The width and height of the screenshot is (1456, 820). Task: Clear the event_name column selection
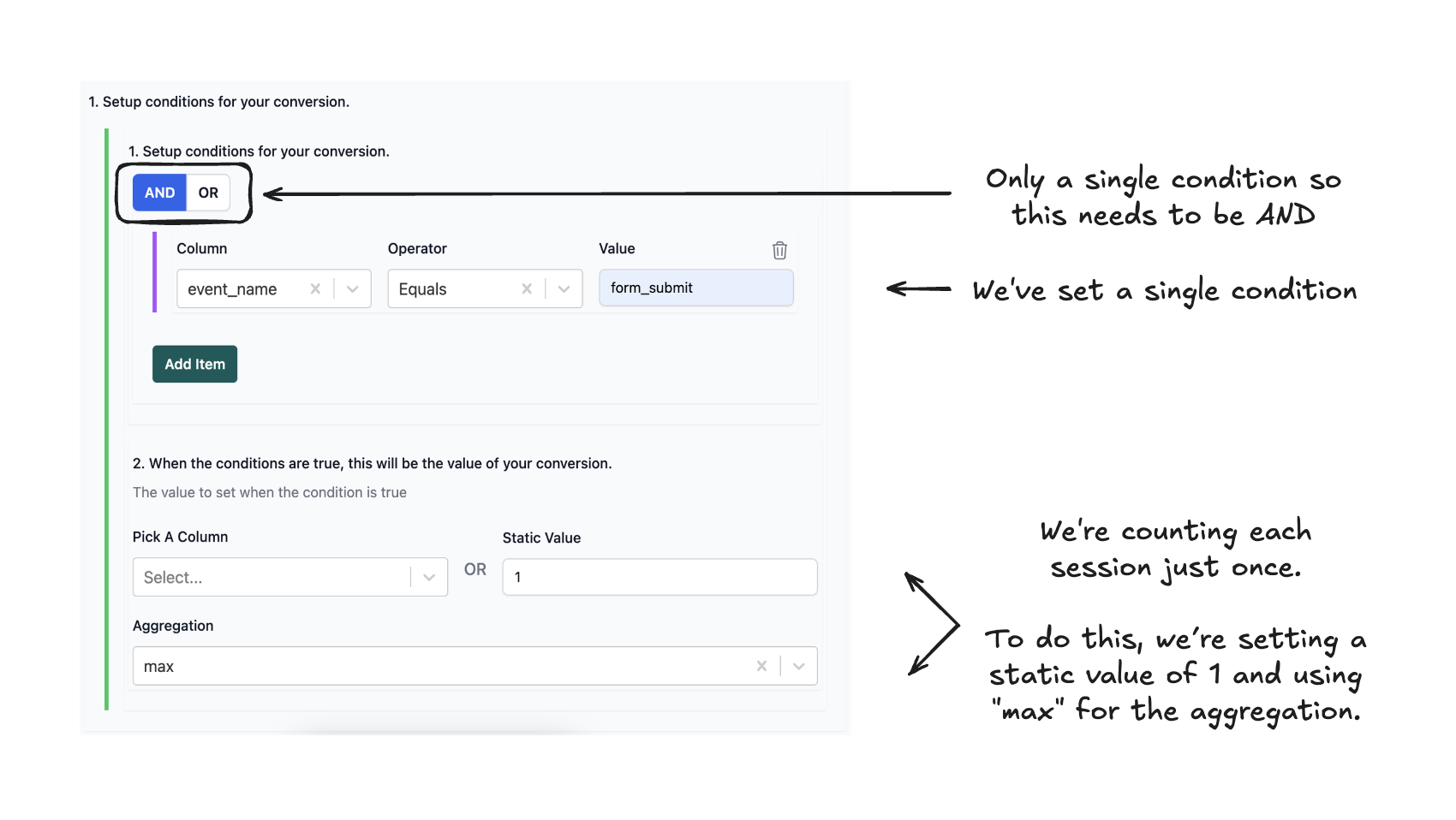pyautogui.click(x=315, y=289)
